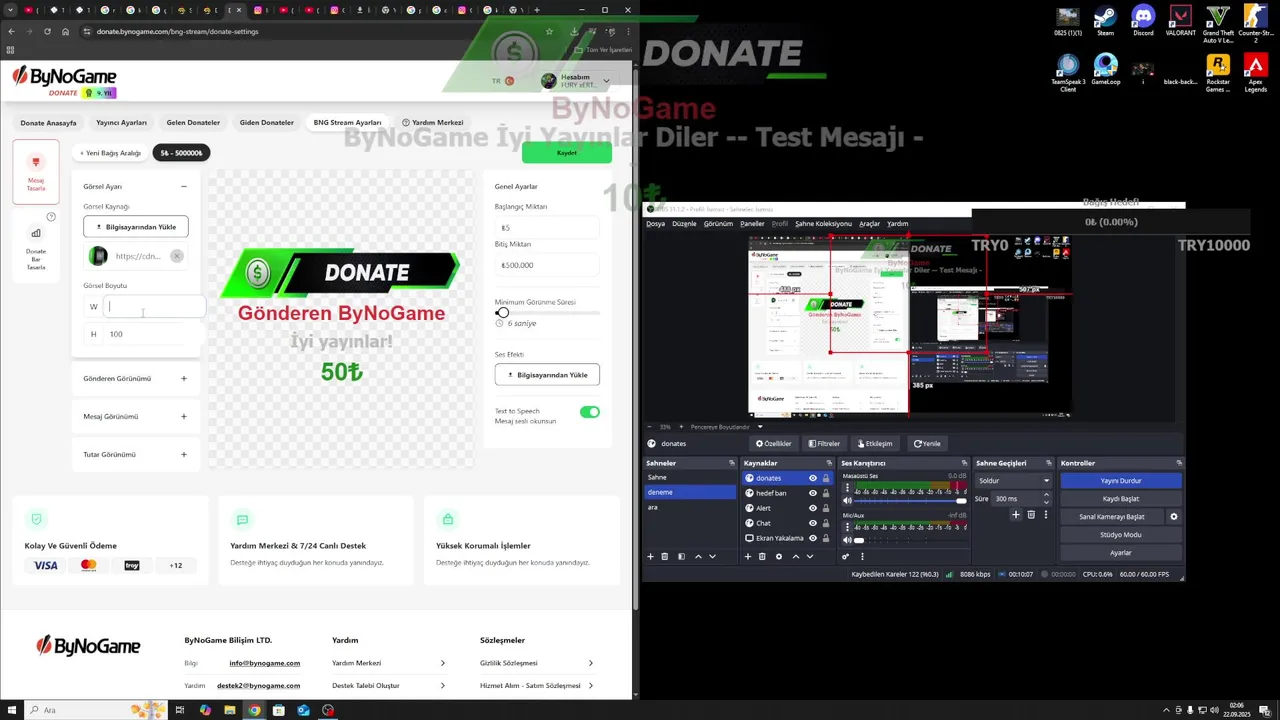Open the Gelen Donateler tab

[193, 123]
